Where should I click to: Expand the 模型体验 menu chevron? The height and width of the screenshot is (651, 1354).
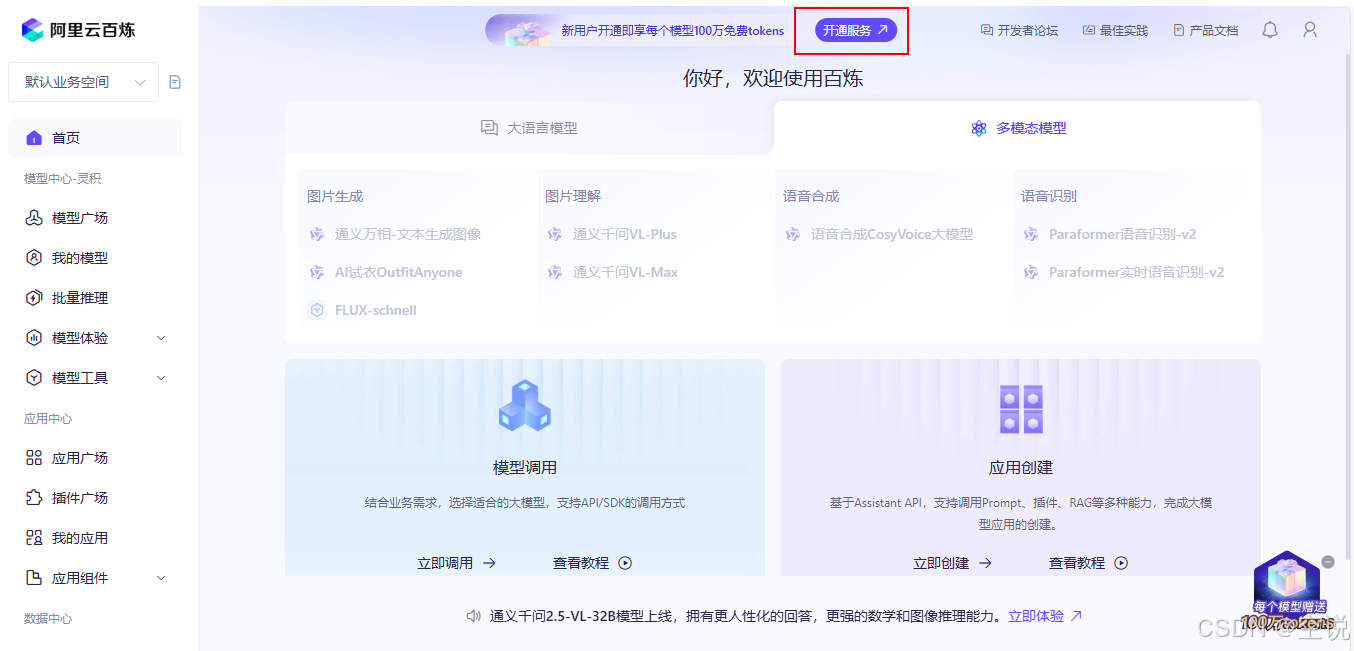(161, 338)
